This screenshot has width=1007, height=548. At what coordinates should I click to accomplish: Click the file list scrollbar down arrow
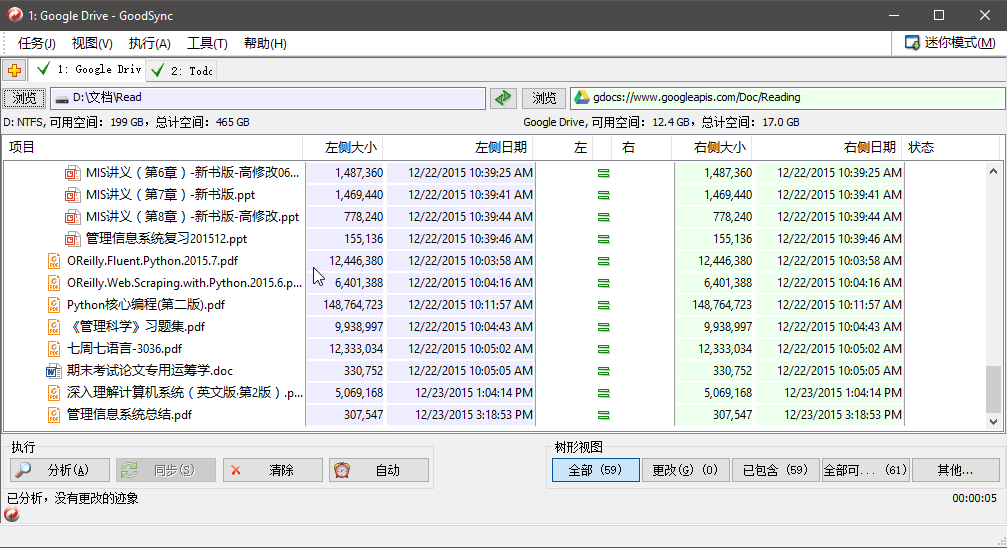point(994,421)
